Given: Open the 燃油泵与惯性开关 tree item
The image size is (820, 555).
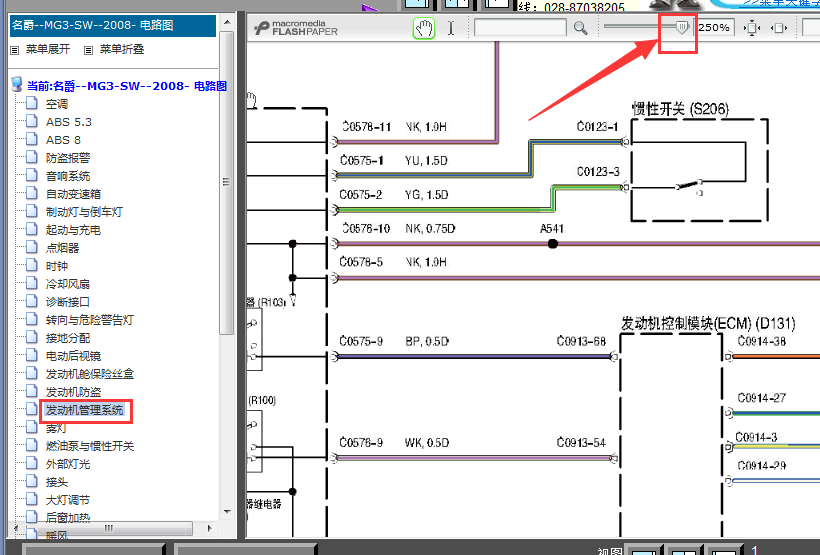Looking at the screenshot, I should click(x=89, y=446).
